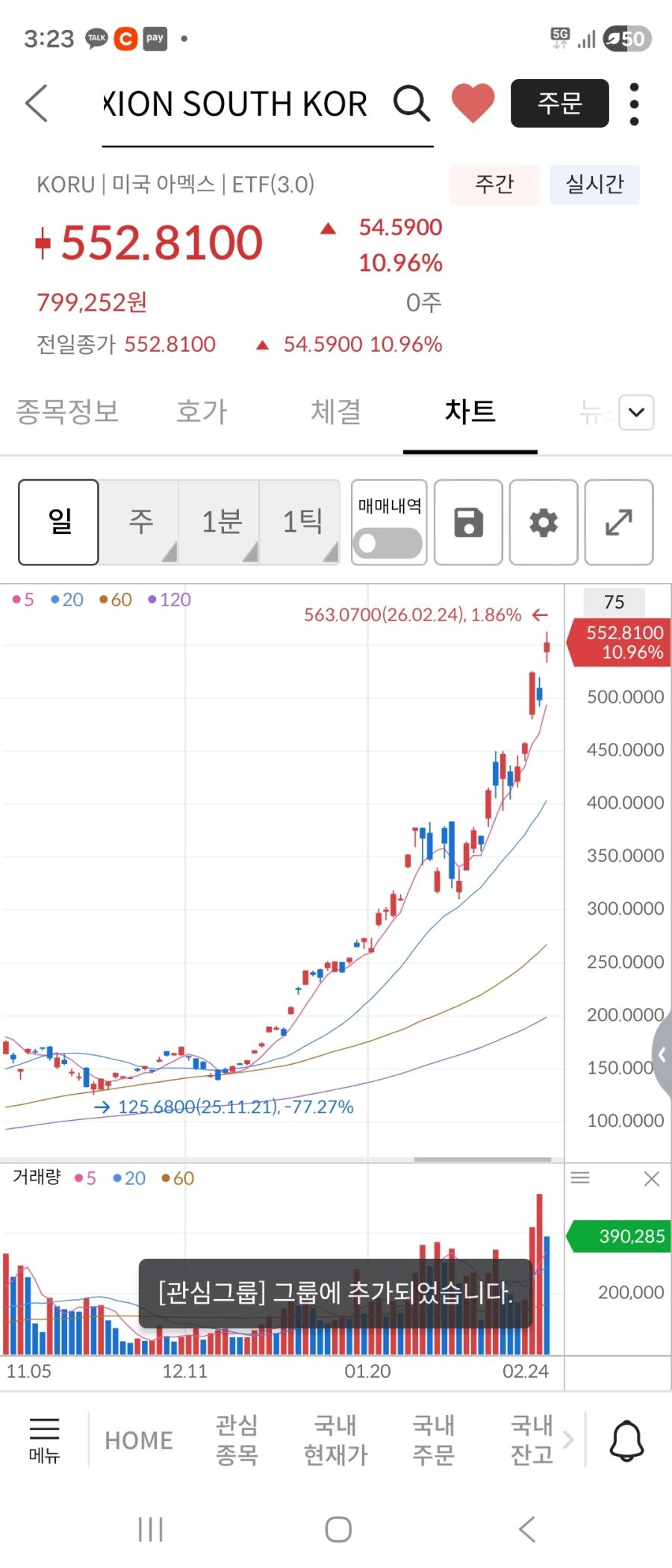Image resolution: width=672 pixels, height=1568 pixels.
Task: Save chart settings with floppy disk icon
Action: click(x=468, y=523)
